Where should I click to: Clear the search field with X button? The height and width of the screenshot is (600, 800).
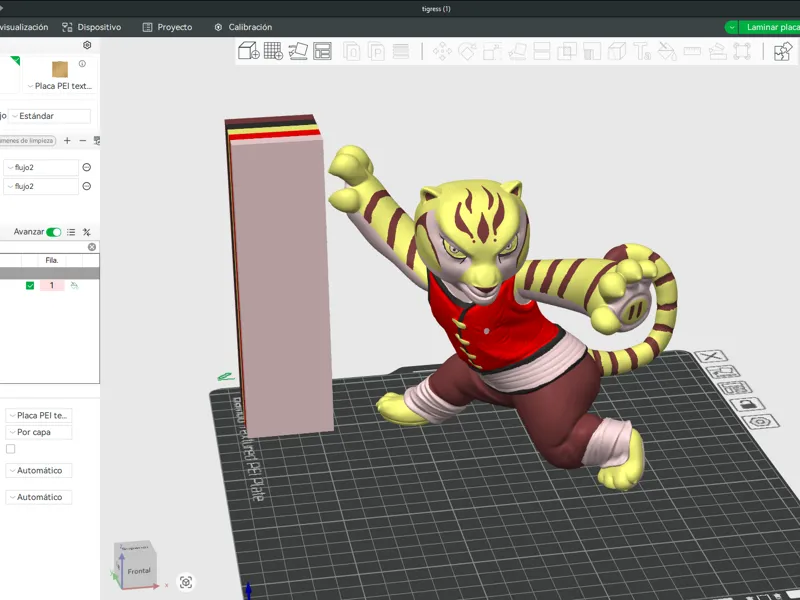tap(92, 247)
